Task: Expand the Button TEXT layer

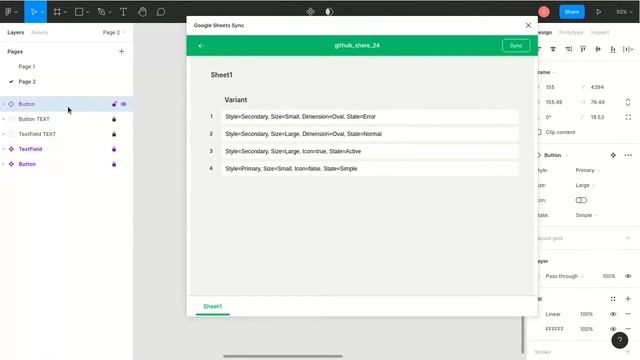Action: pos(4,119)
